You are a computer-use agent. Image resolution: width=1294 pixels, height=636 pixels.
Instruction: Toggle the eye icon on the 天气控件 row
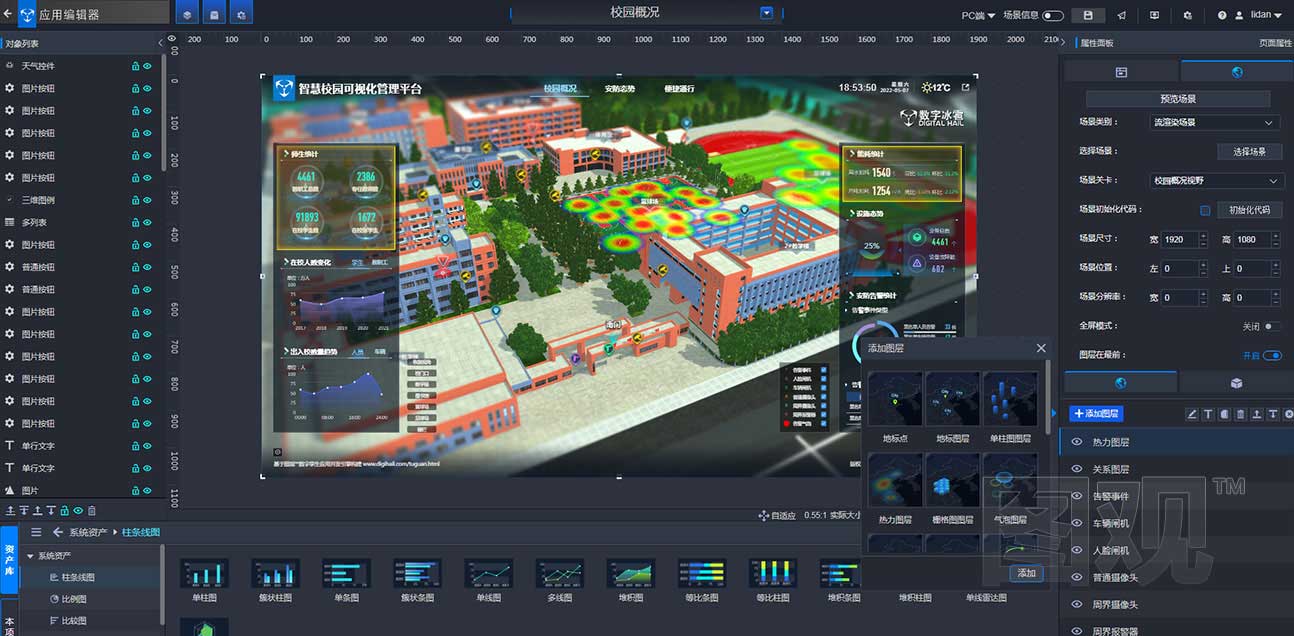coord(147,66)
